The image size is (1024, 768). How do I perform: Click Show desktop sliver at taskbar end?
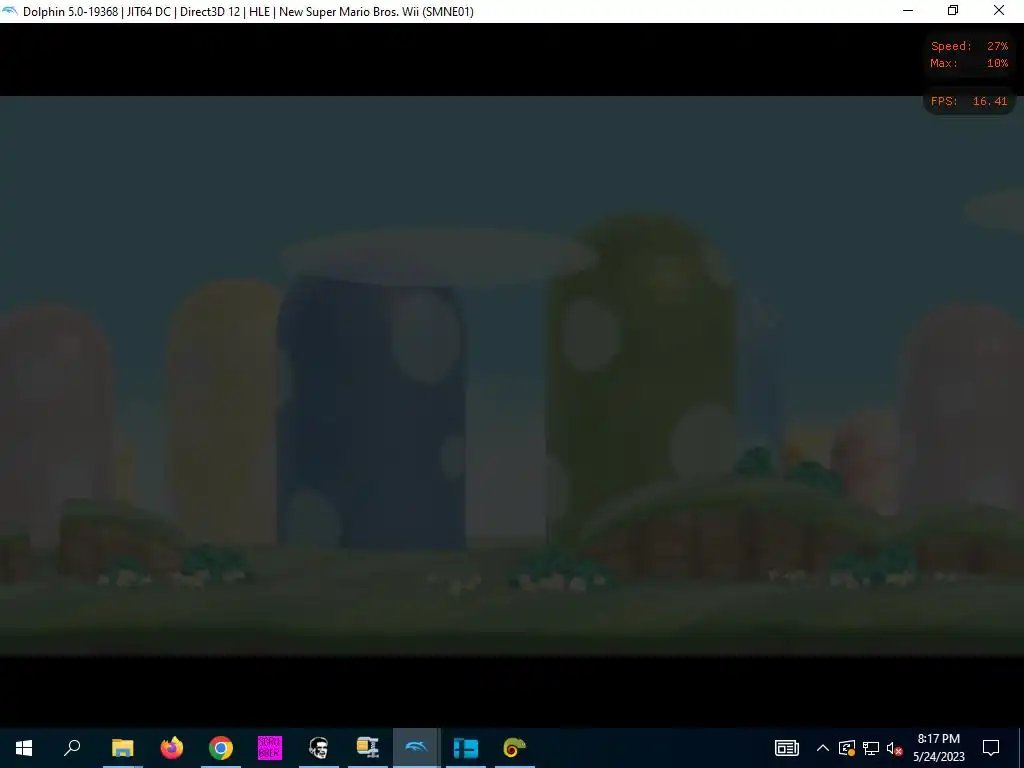pyautogui.click(x=1021, y=748)
